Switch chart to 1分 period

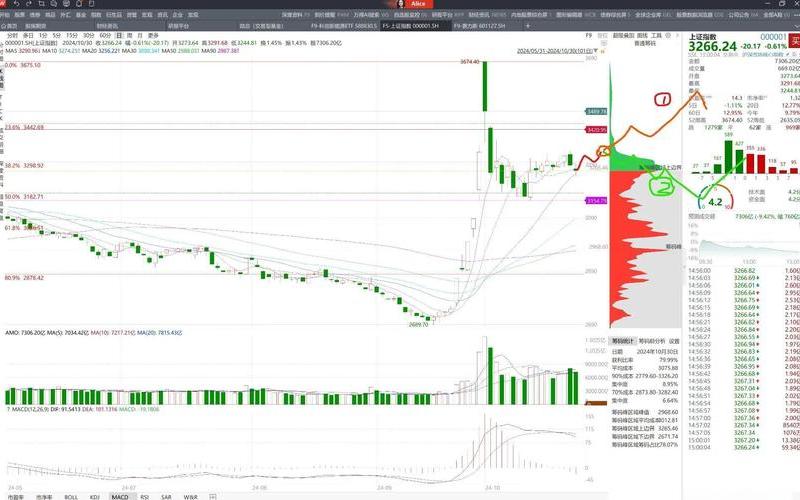coord(43,36)
